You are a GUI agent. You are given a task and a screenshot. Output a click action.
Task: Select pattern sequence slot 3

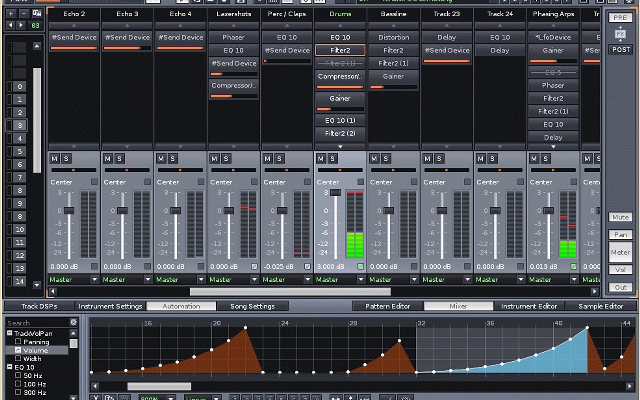pos(20,125)
